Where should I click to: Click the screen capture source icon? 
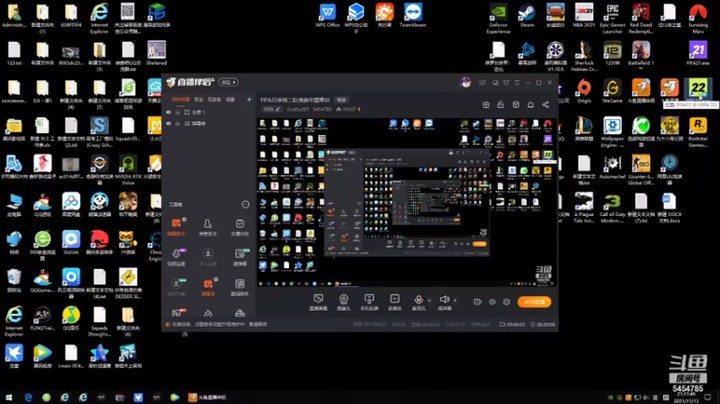(x=318, y=299)
